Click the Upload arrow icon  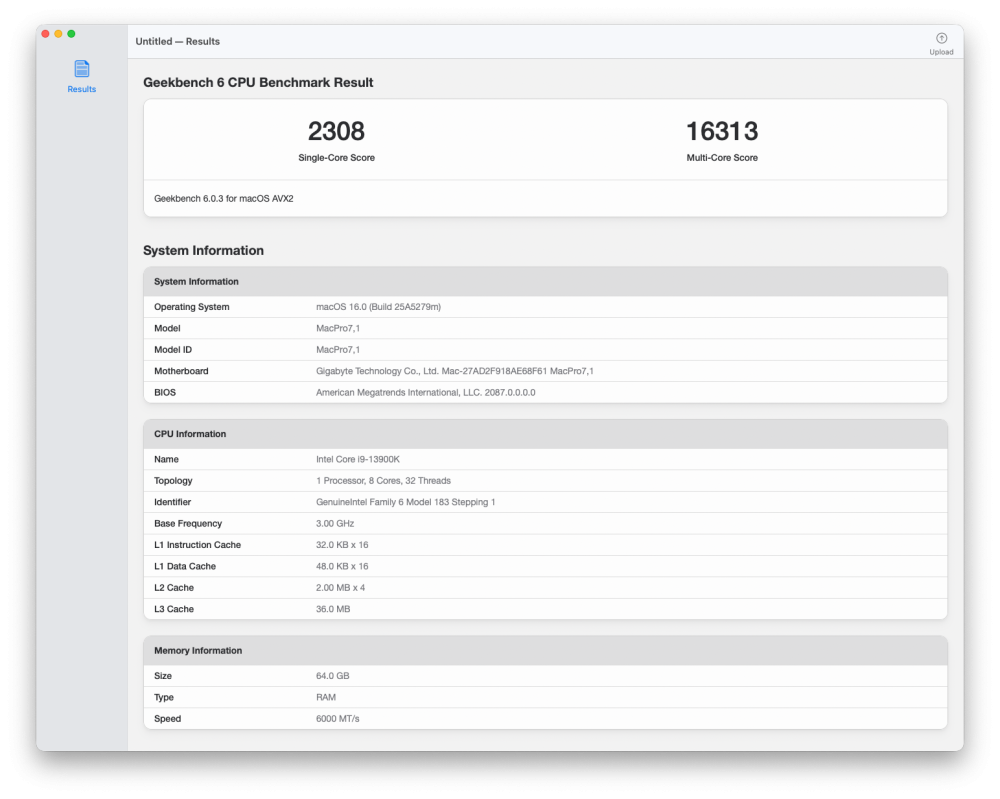[941, 38]
